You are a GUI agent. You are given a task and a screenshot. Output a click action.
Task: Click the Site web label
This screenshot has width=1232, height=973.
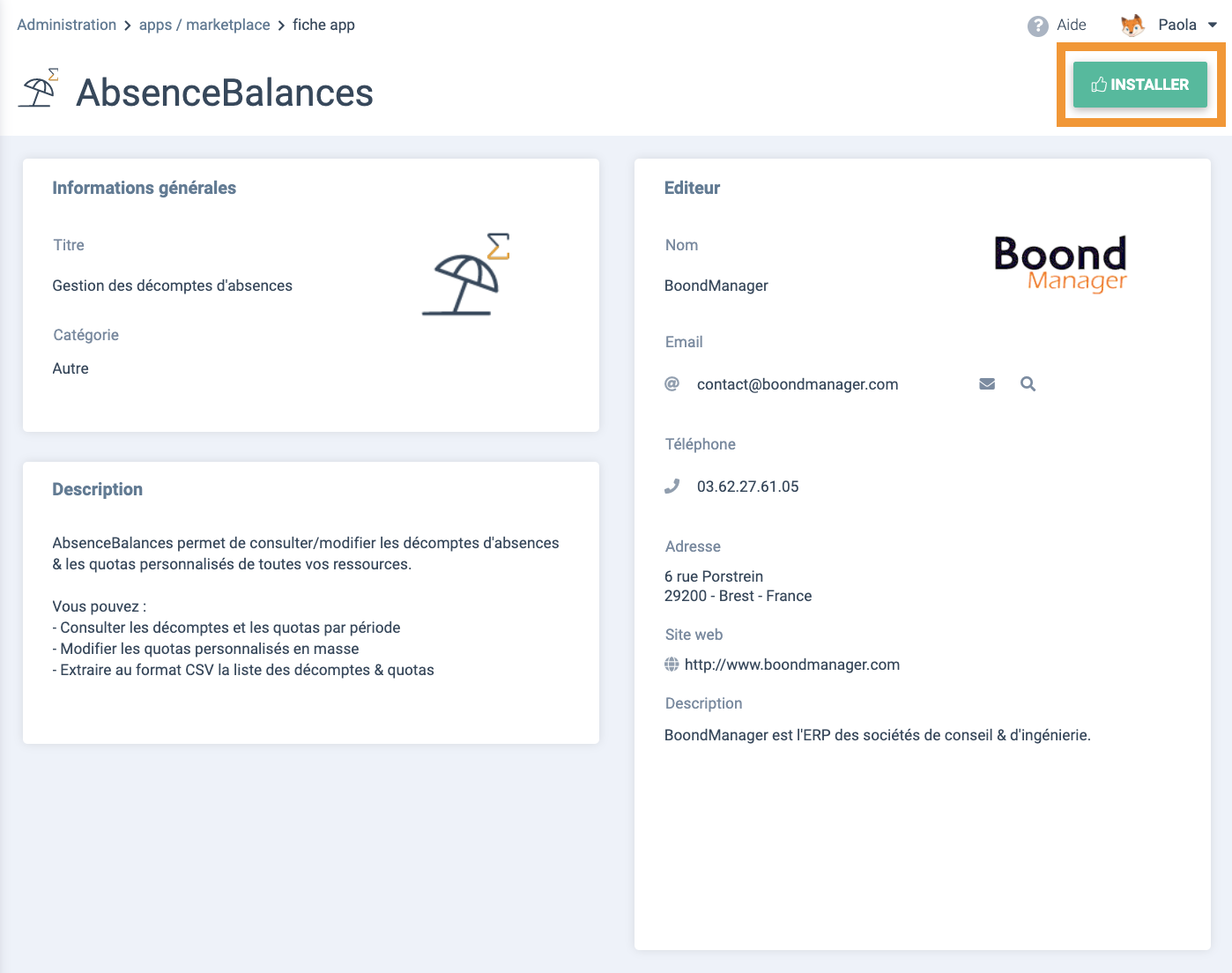694,635
